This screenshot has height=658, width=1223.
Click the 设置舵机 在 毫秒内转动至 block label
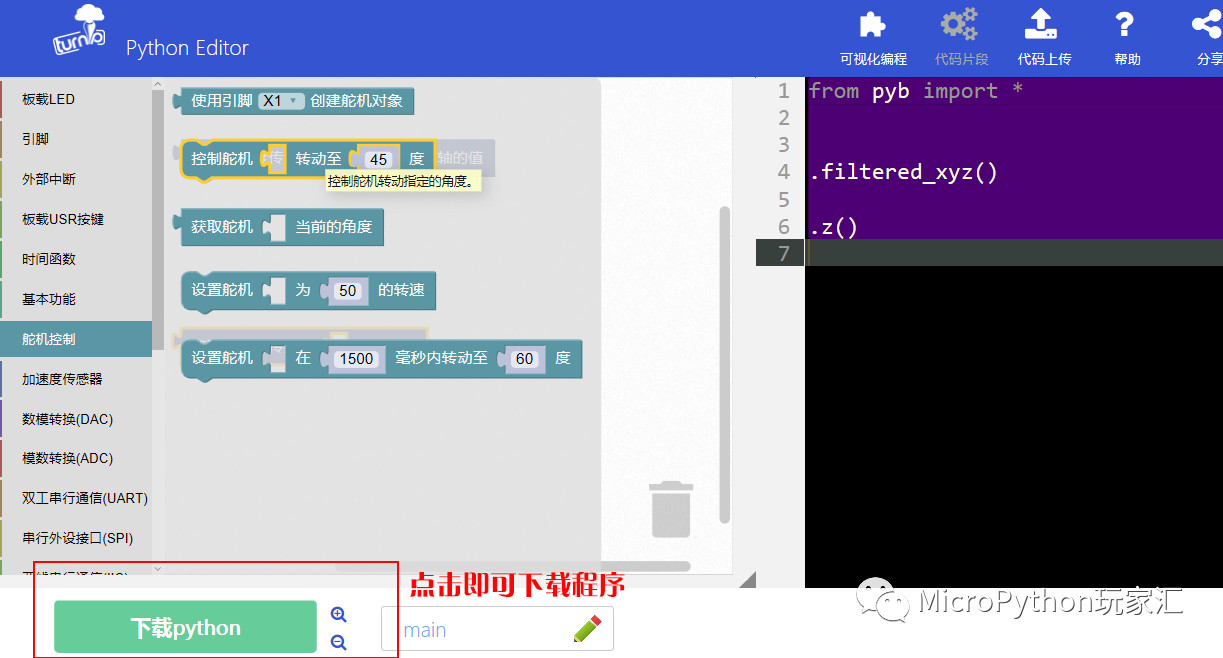(x=381, y=358)
